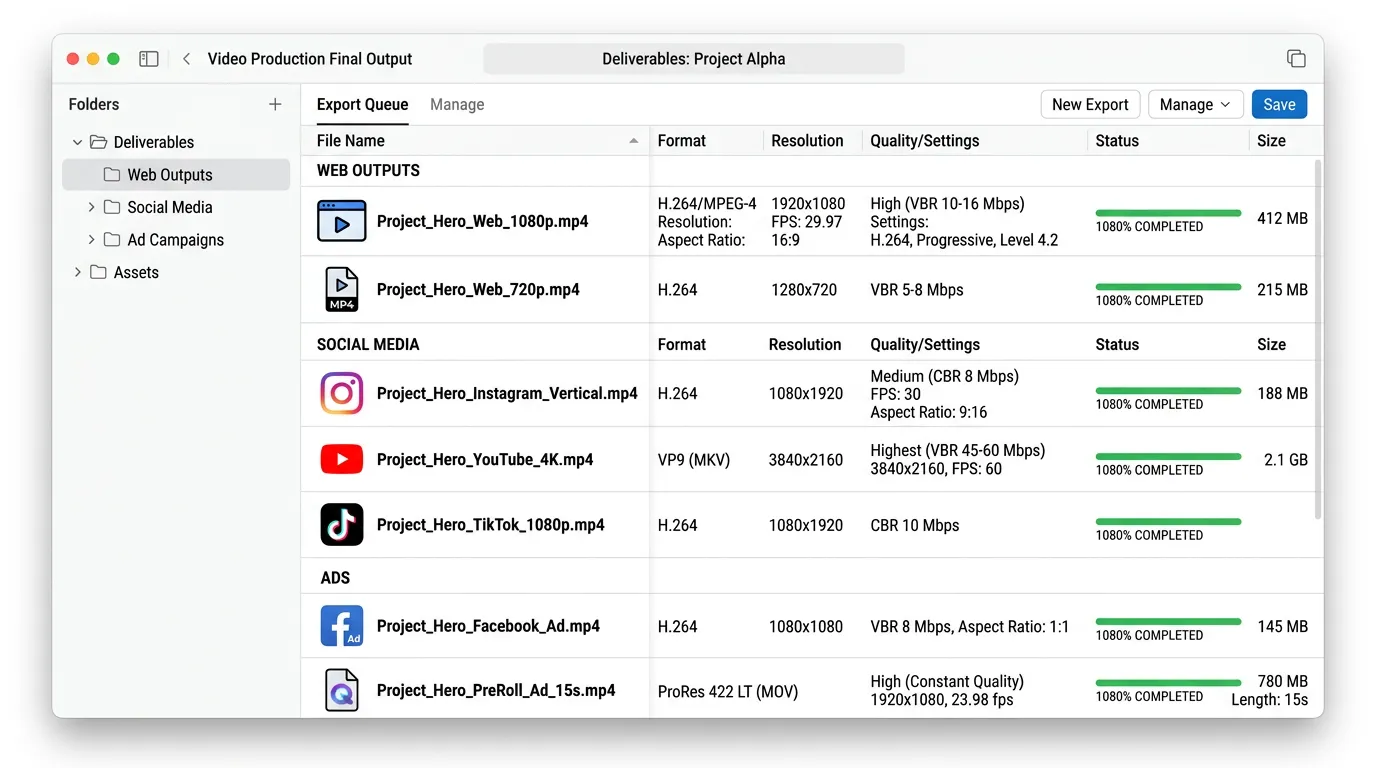This screenshot has height=768, width=1376.
Task: Collapse the Deliverables folder
Action: [77, 142]
